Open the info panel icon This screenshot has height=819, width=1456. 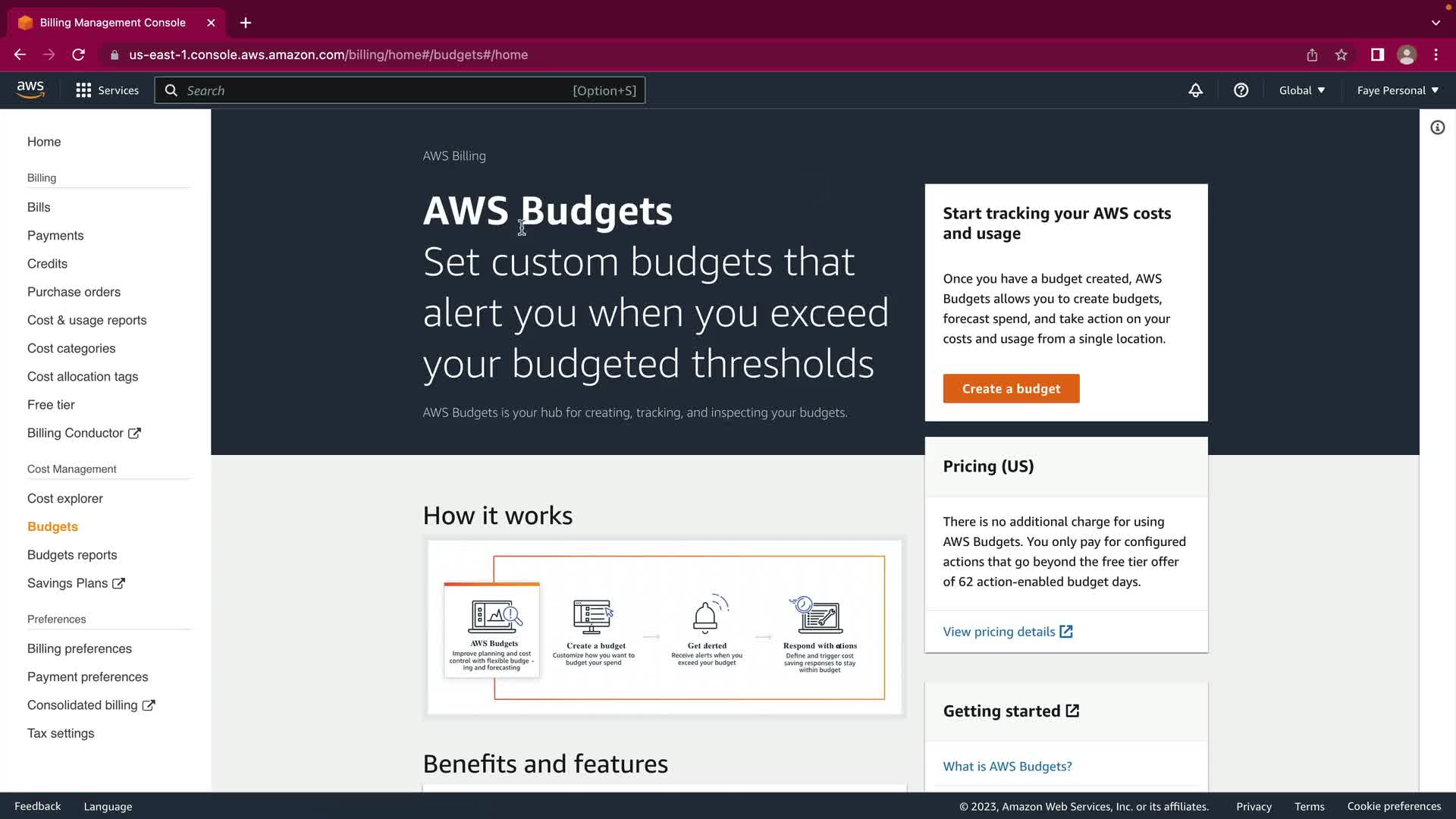point(1437,127)
